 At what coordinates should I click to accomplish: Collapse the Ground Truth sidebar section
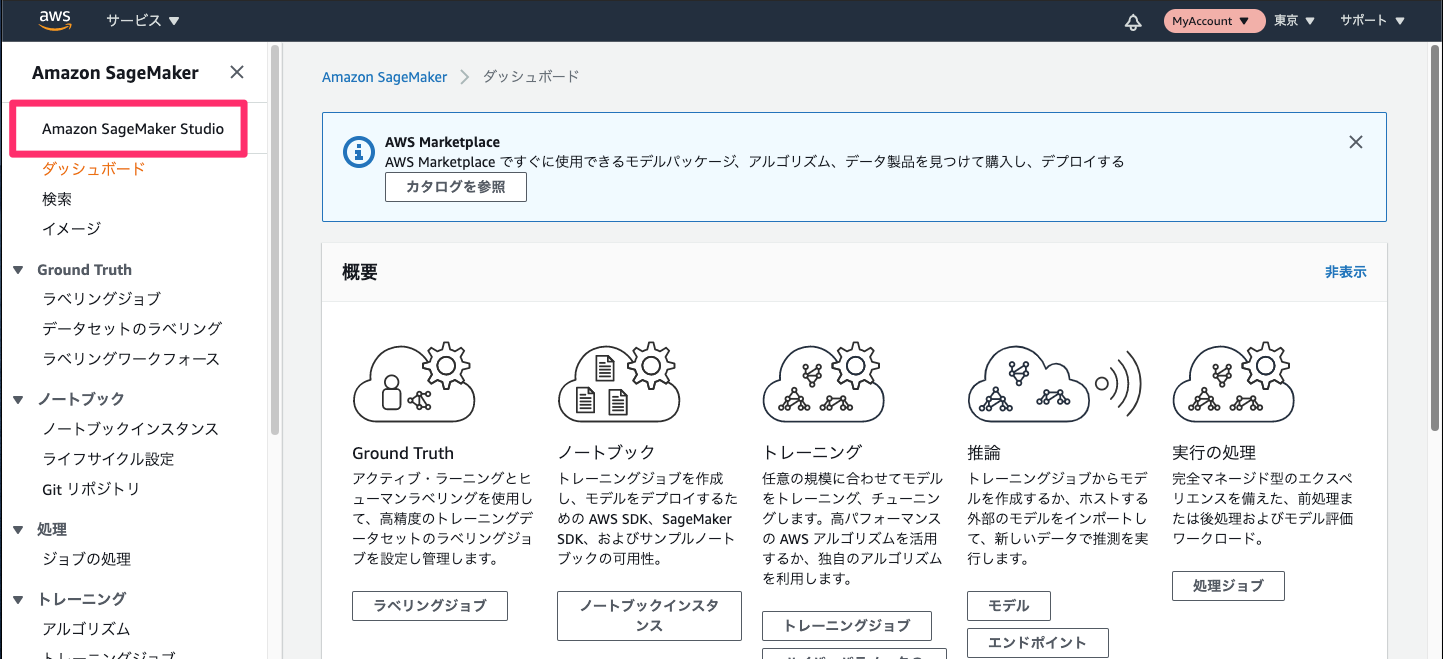tap(18, 270)
